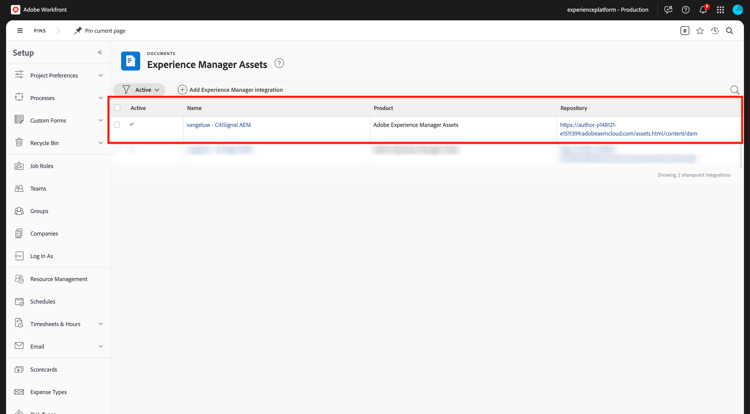The image size is (750, 414).
Task: Collapse the Setup sidebar panel
Action: pos(100,53)
